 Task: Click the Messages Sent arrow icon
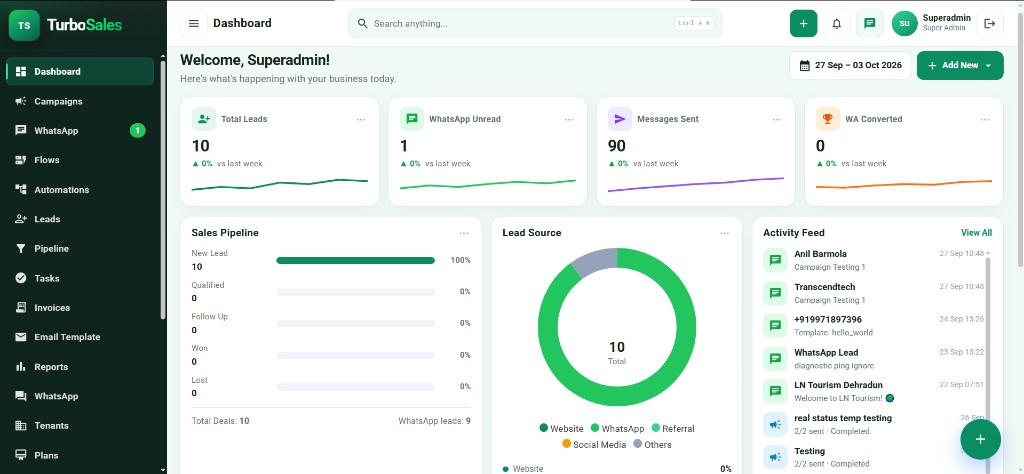(620, 119)
